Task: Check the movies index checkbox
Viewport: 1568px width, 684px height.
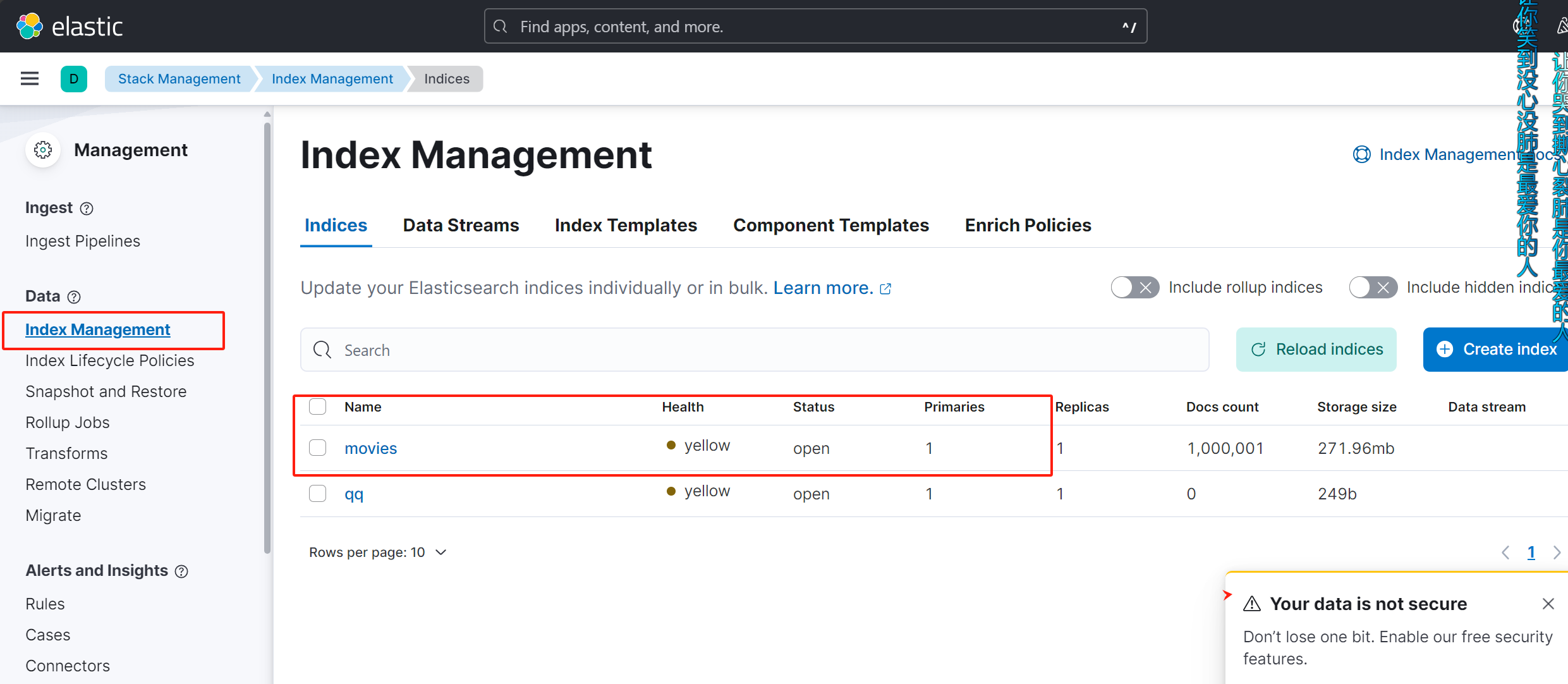Action: 318,448
